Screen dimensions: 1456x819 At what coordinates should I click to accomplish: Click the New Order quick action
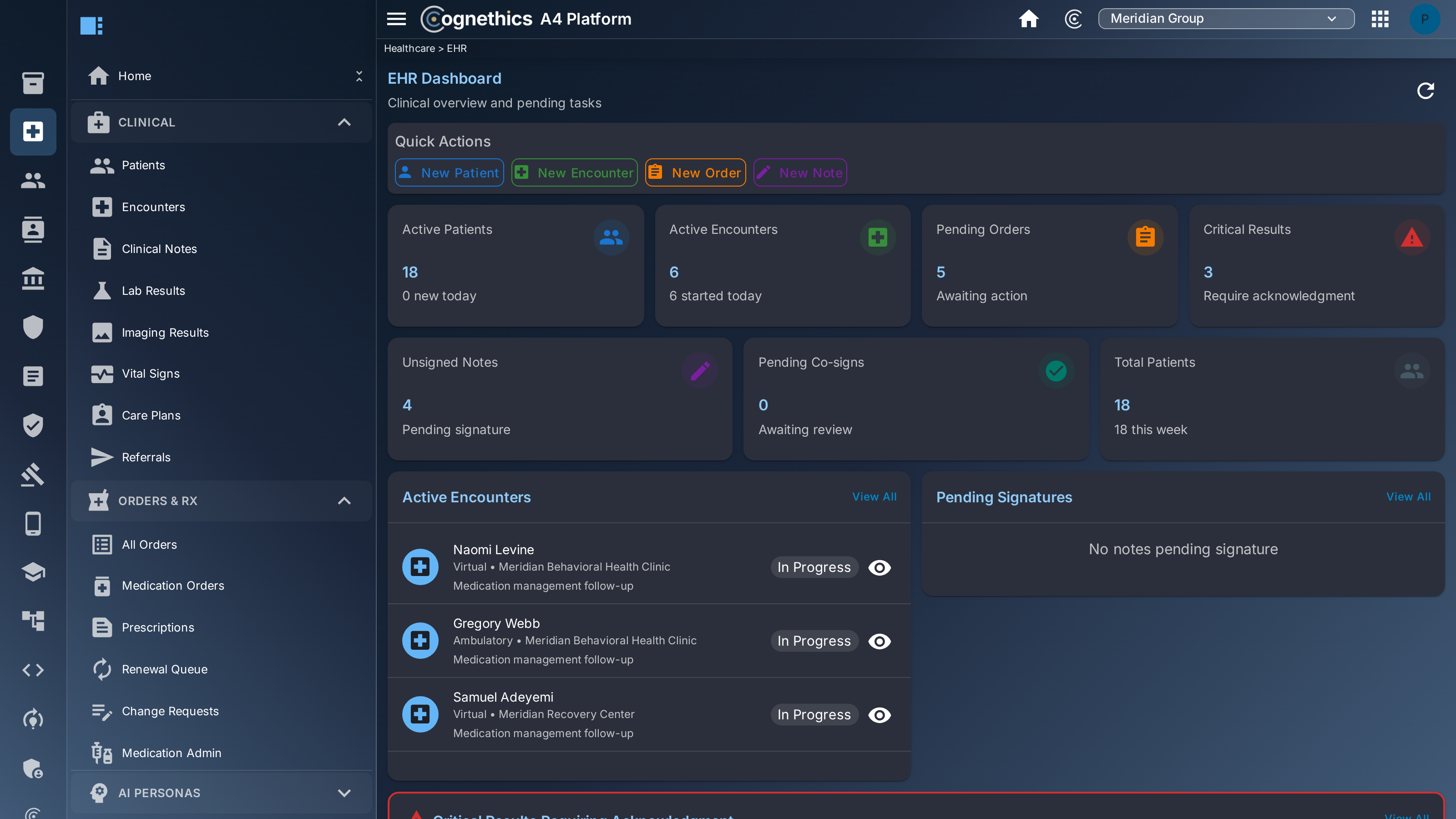[x=695, y=172]
